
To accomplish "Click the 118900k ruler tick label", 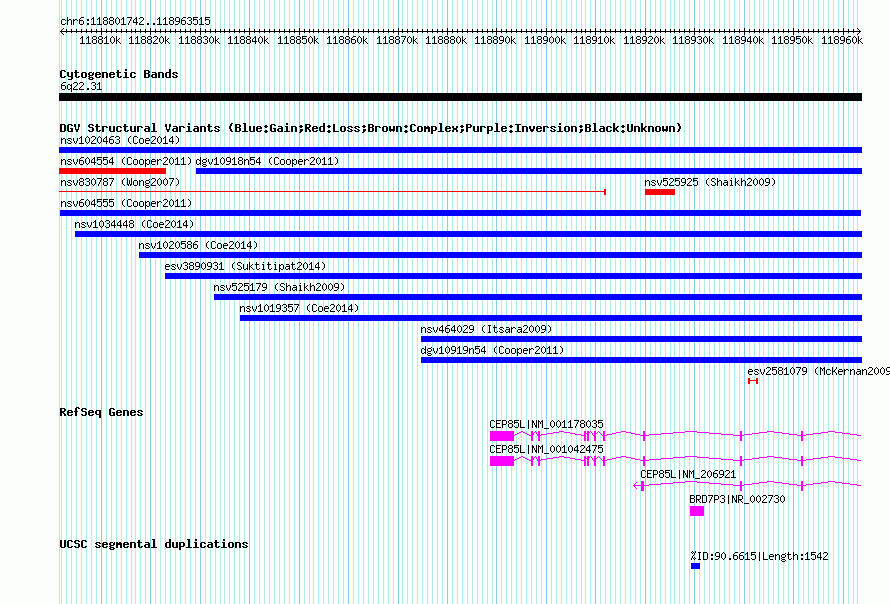I will click(x=545, y=40).
